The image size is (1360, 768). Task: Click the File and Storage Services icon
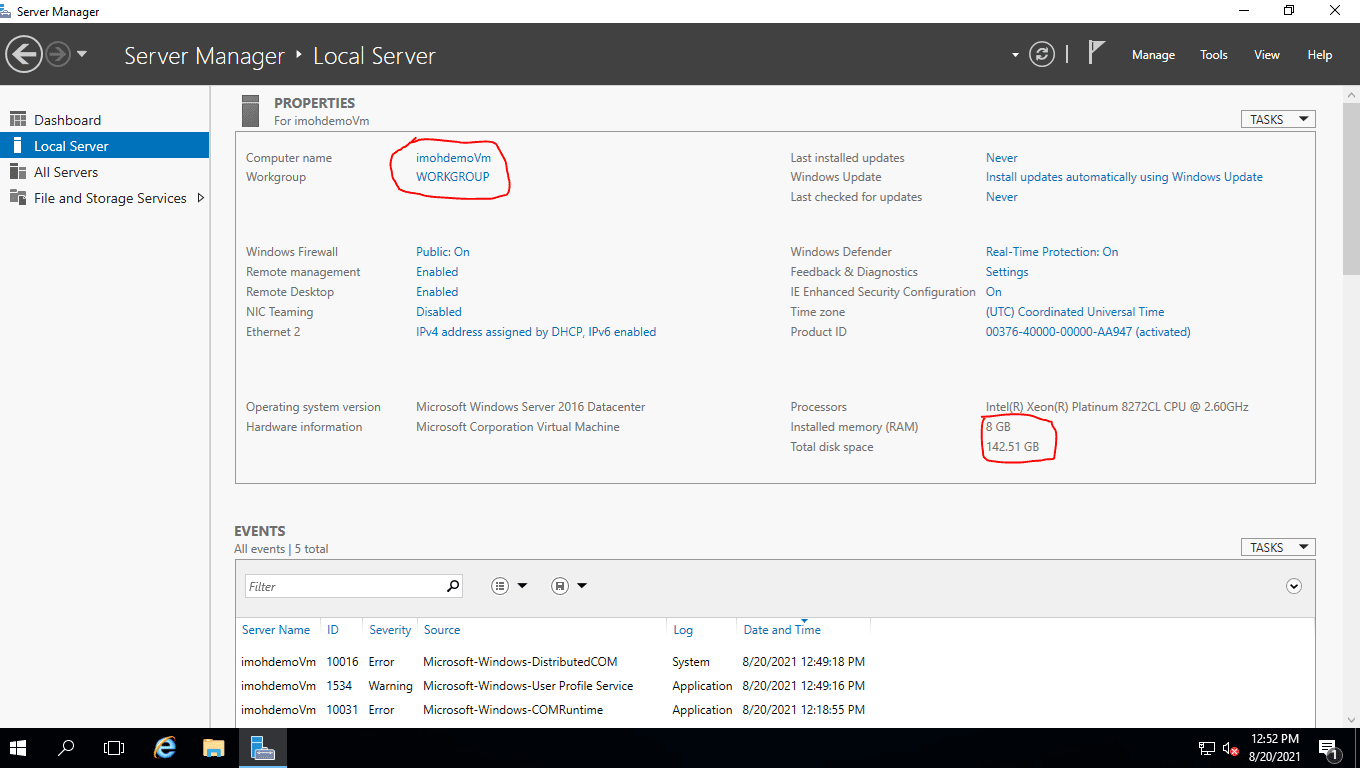pyautogui.click(x=17, y=198)
